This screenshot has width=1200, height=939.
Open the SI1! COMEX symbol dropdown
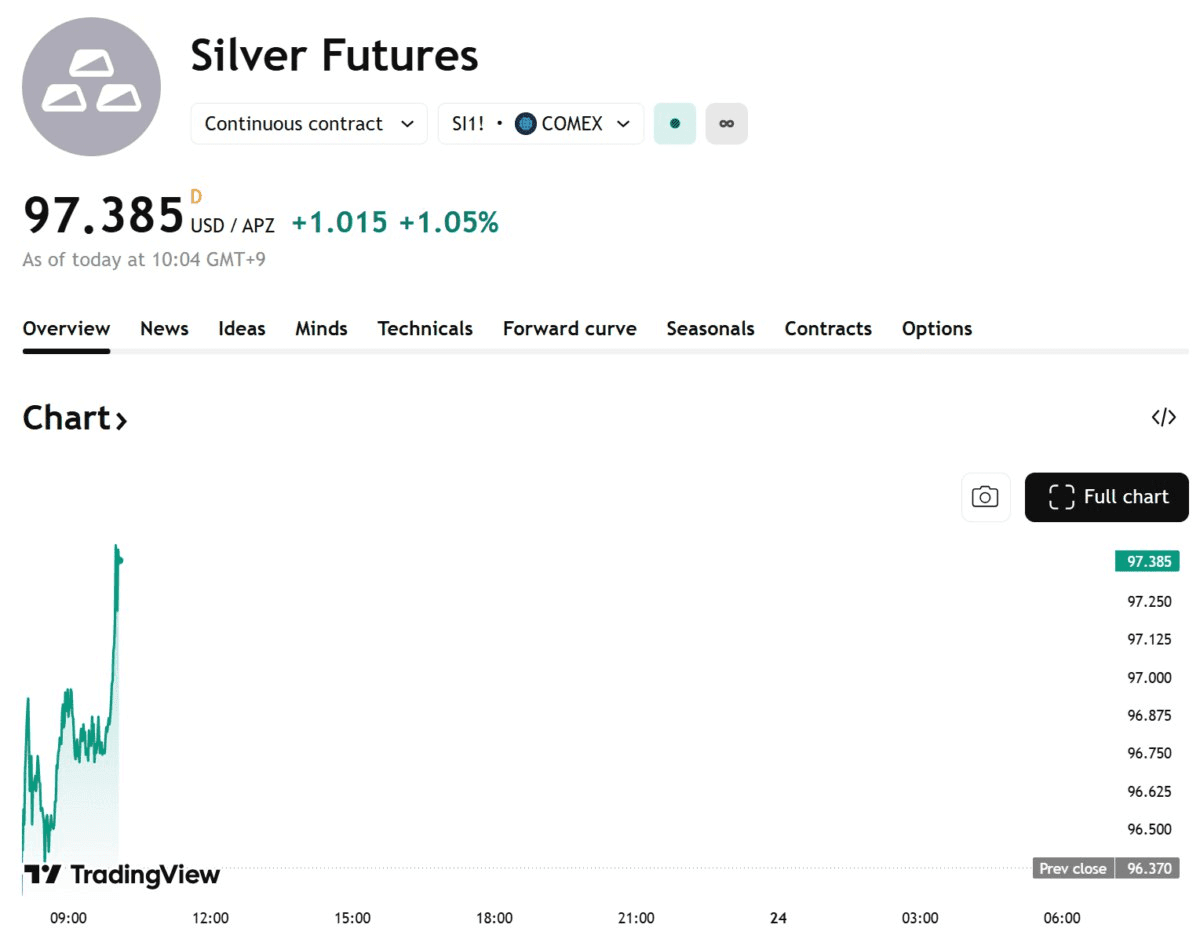click(541, 124)
